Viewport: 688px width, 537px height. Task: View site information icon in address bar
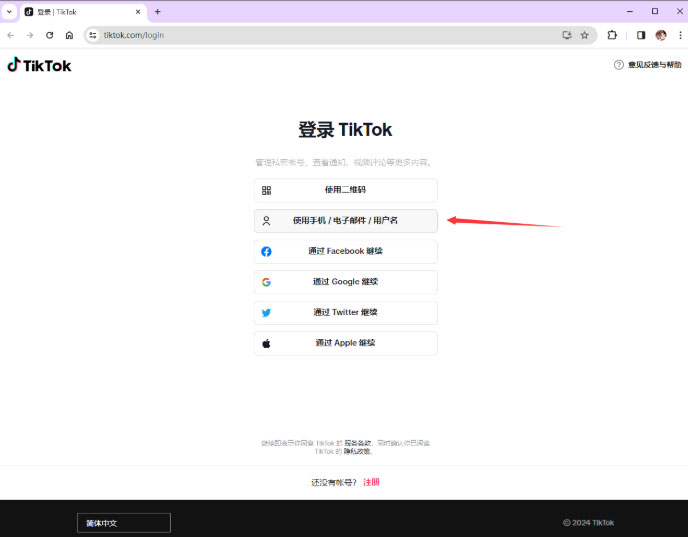tap(93, 35)
